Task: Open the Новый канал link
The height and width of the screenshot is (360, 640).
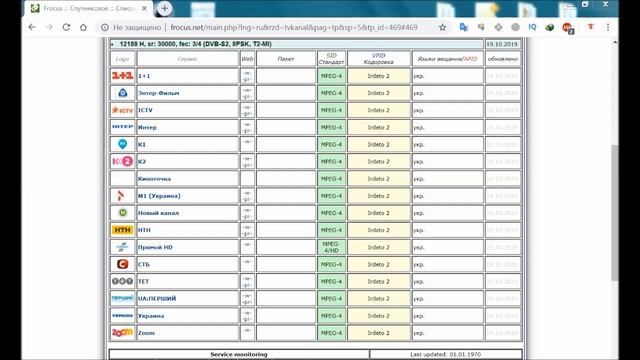Action: [158, 213]
